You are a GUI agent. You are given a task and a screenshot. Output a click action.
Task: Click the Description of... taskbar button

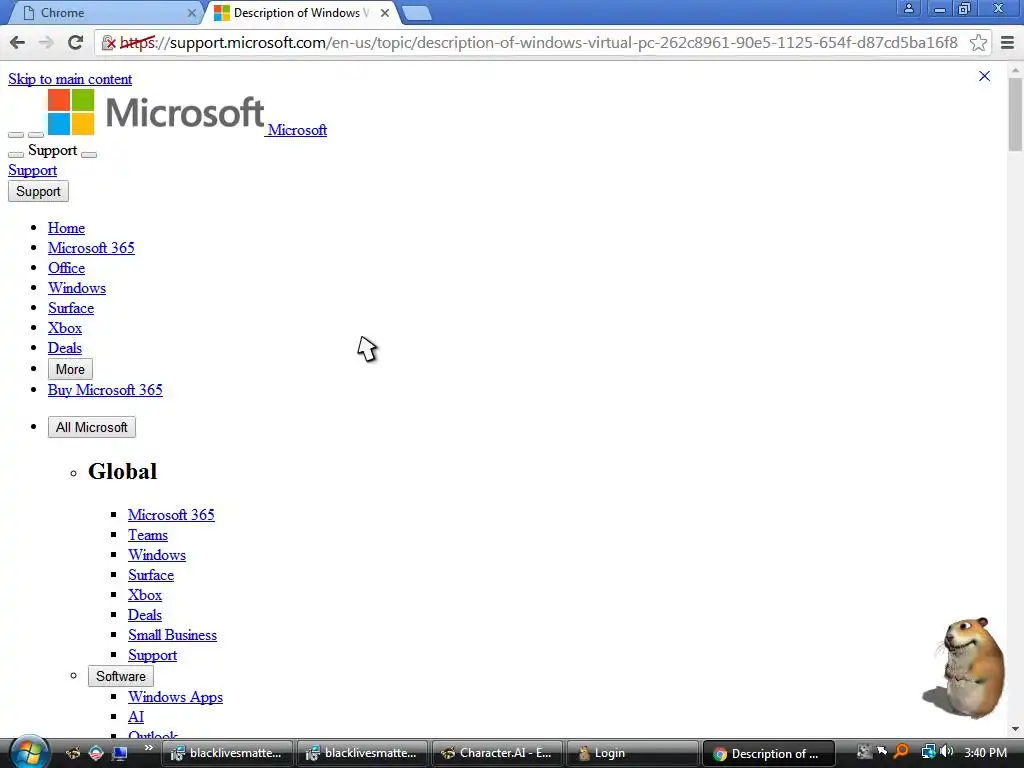pos(768,753)
